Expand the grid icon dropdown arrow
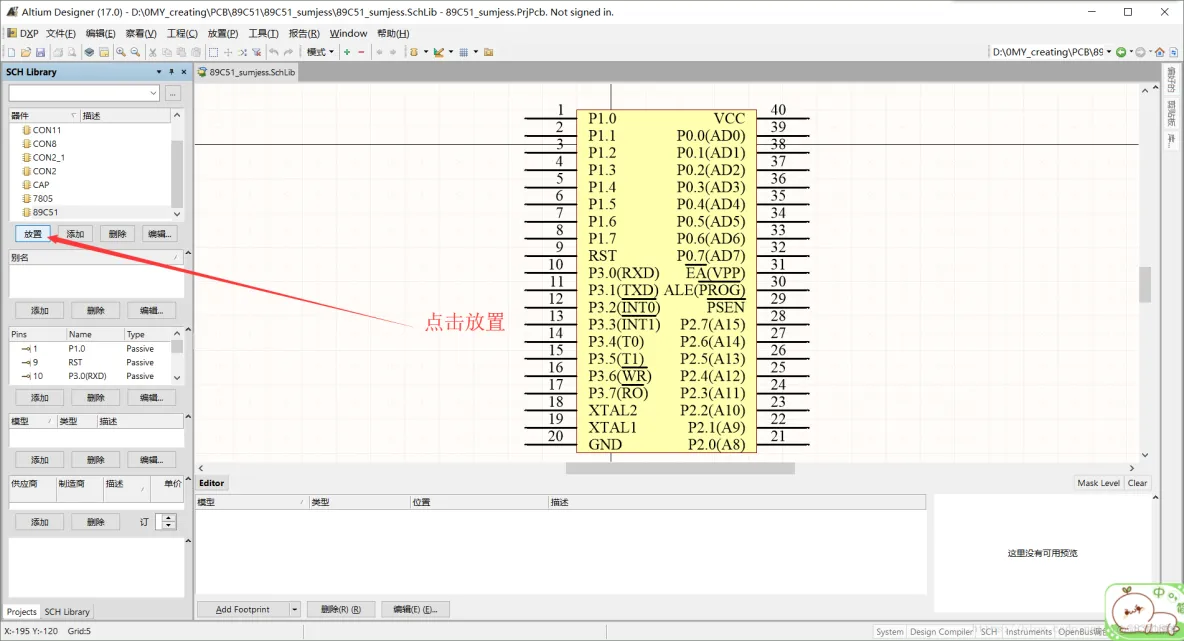Image resolution: width=1184 pixels, height=641 pixels. 476,52
